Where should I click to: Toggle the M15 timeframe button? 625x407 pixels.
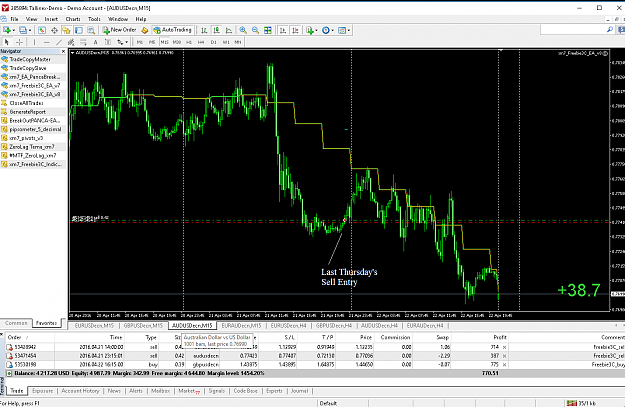coord(165,42)
